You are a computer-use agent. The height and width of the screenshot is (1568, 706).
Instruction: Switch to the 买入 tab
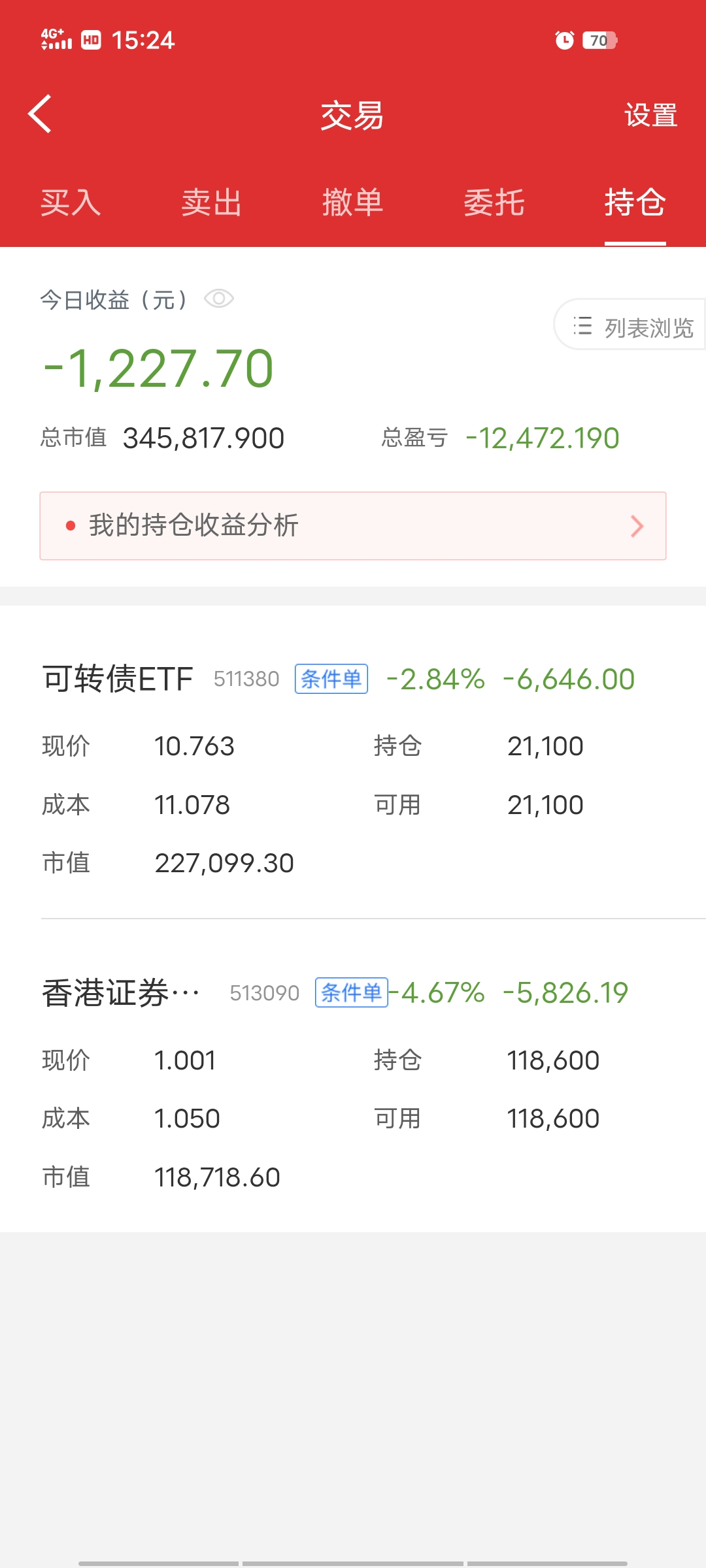coord(71,203)
